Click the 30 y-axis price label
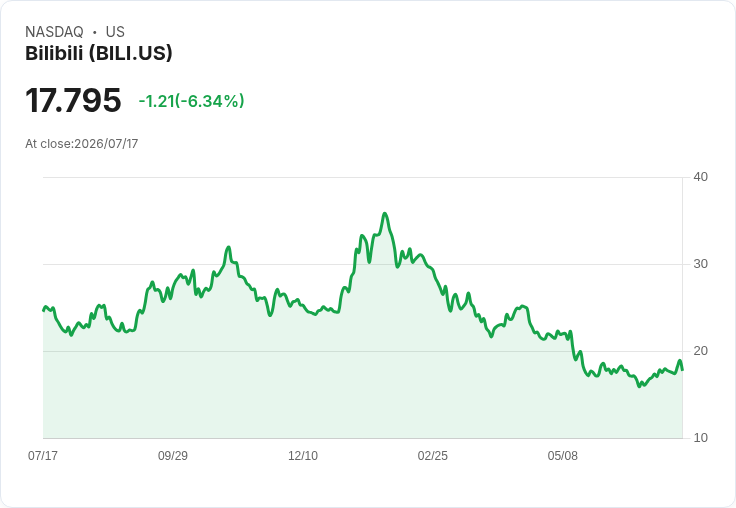Viewport: 736px width, 508px height. point(700,264)
